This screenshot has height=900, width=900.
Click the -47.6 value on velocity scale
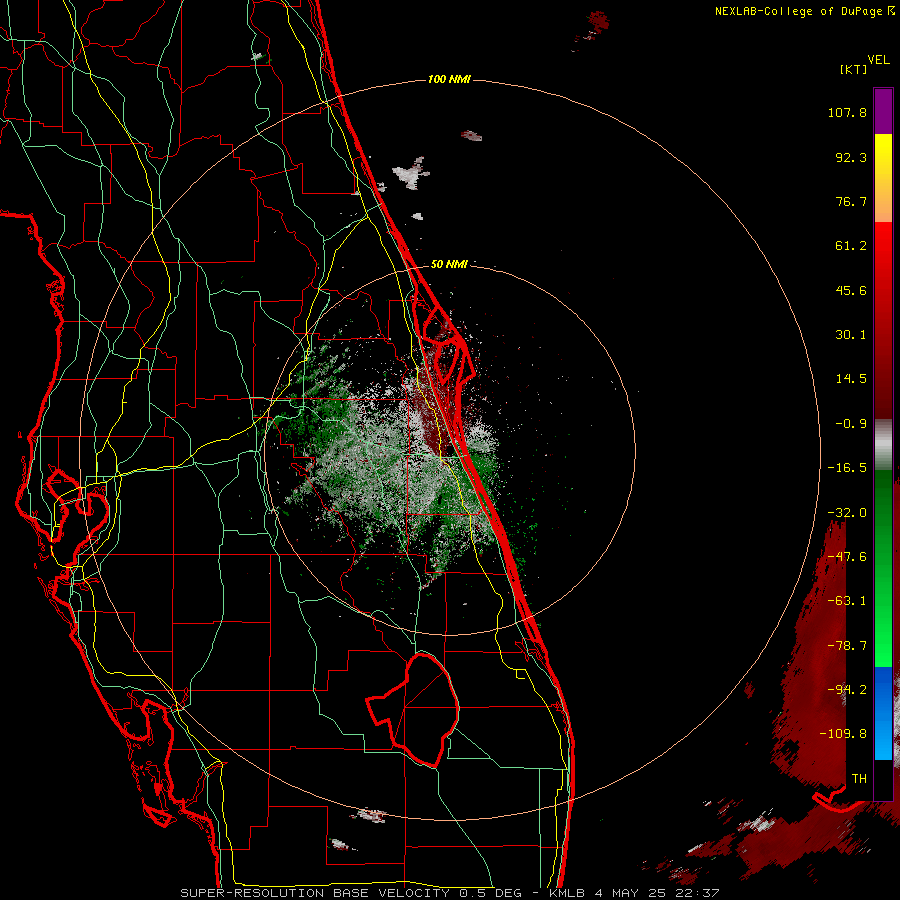point(847,557)
